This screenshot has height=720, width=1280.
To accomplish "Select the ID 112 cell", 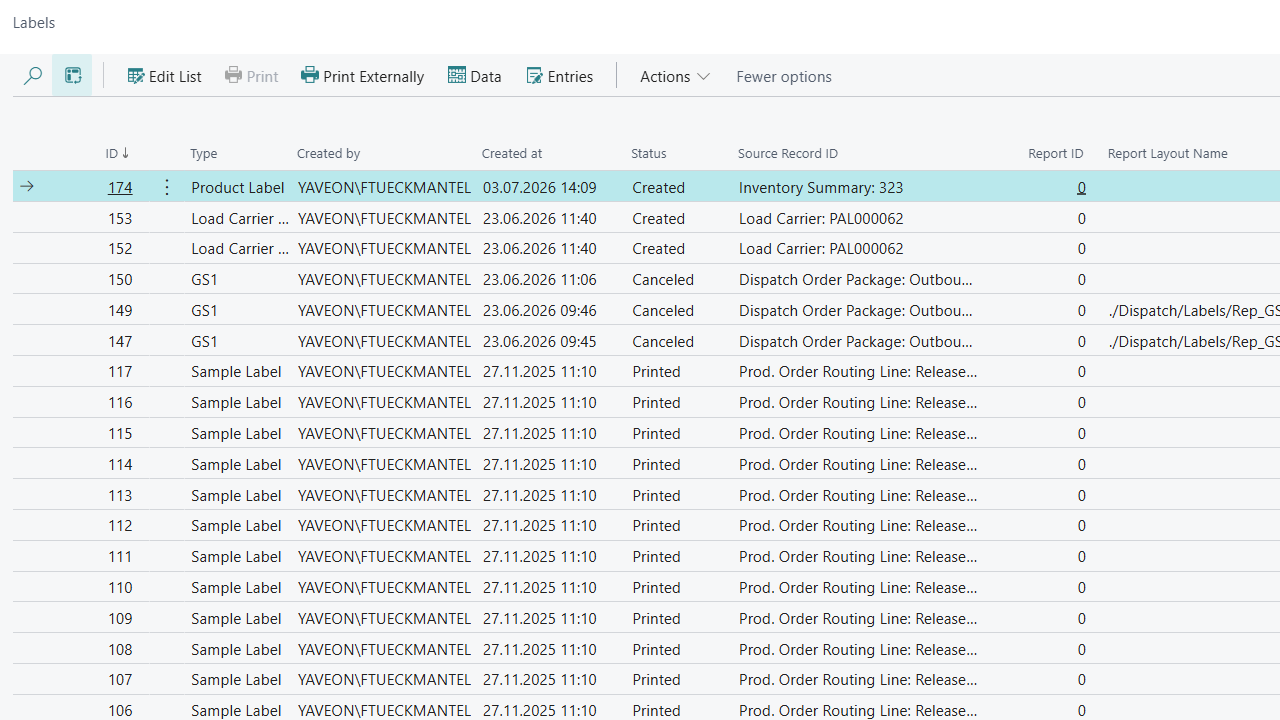I will (120, 525).
